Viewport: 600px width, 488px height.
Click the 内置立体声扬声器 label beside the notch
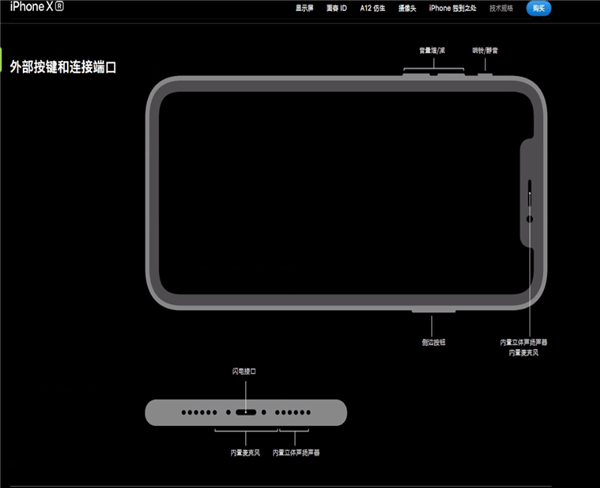523,342
